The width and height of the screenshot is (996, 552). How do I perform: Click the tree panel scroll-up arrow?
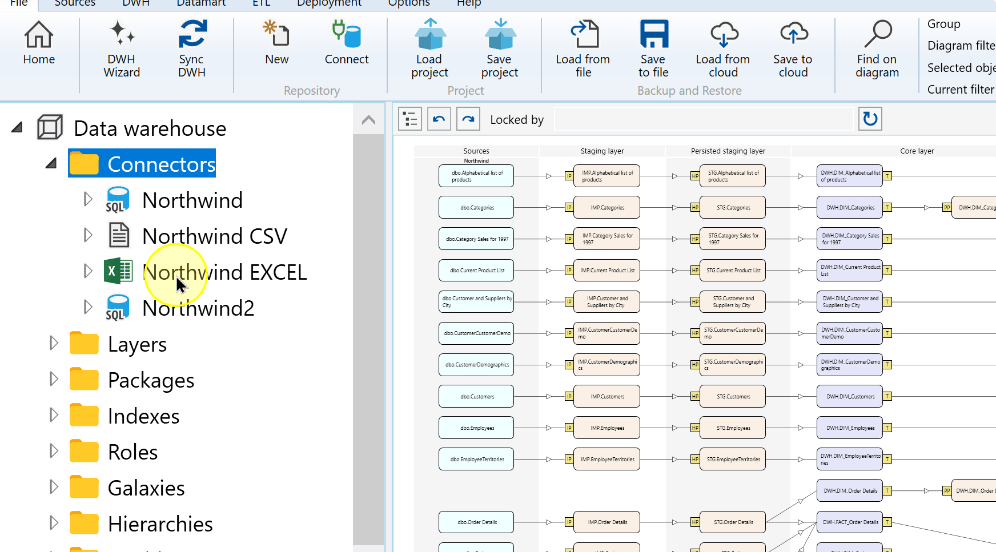(x=368, y=119)
